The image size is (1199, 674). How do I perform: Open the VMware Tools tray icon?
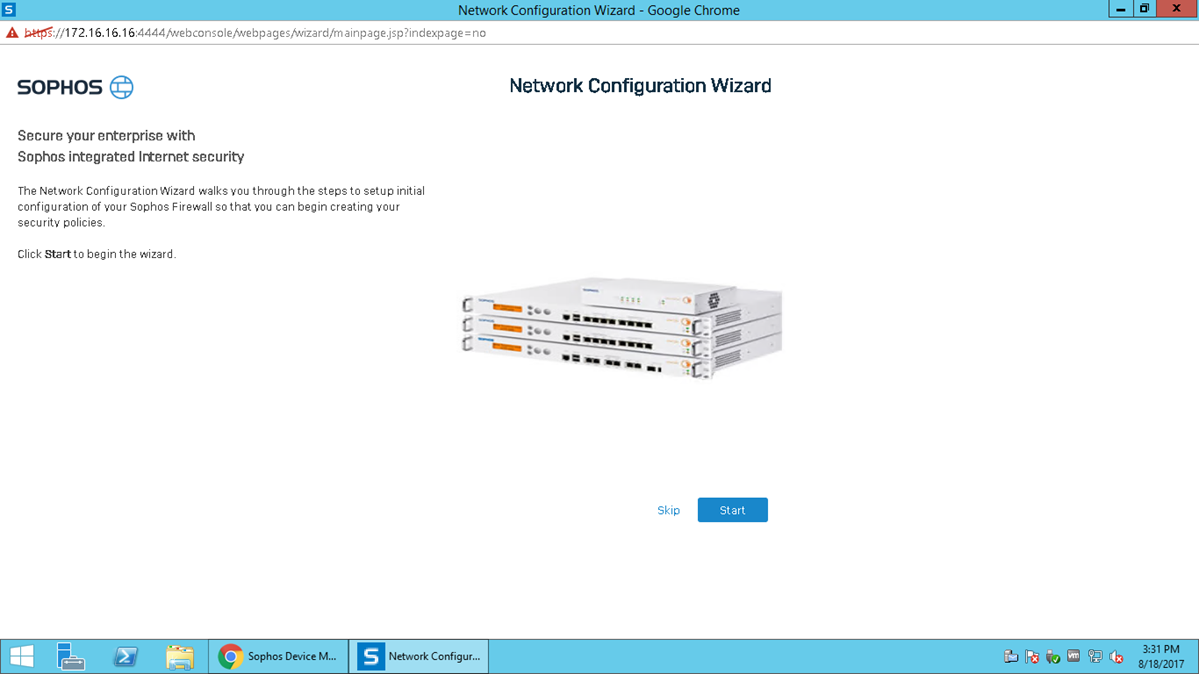[x=1074, y=656]
